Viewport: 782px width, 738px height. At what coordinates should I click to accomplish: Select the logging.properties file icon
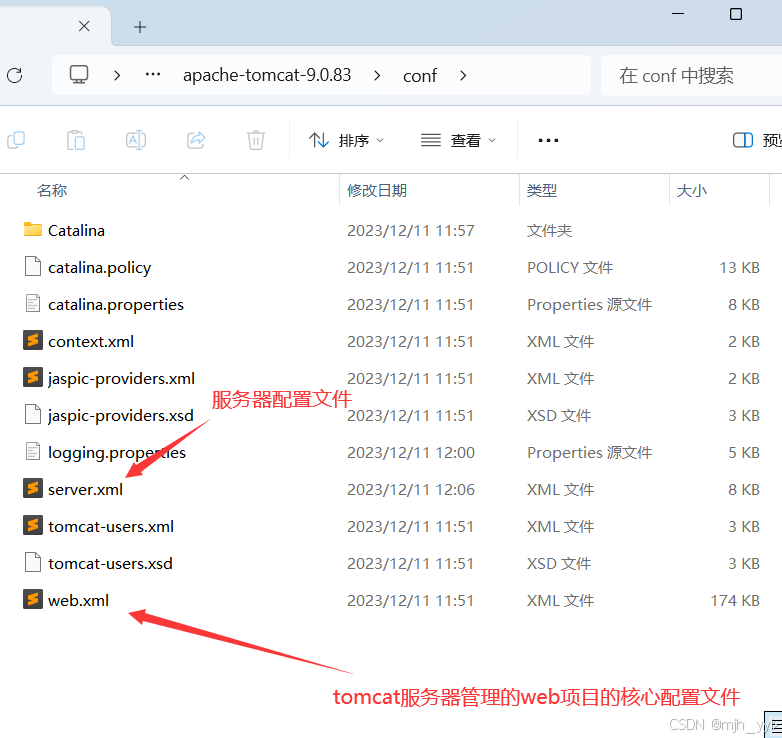33,451
